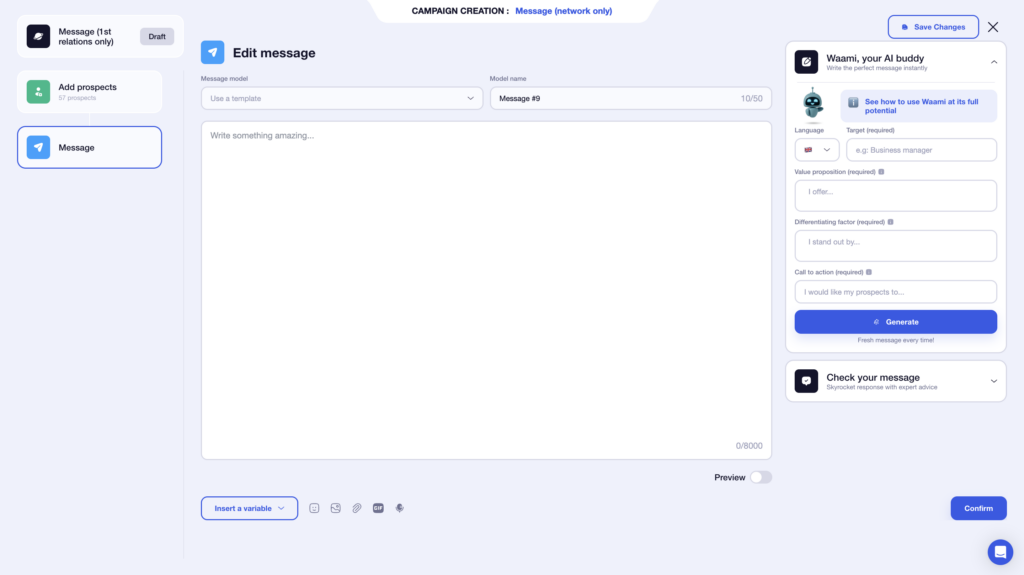This screenshot has height=575, width=1024.
Task: Open the Insert a variable dropdown
Action: [x=249, y=508]
